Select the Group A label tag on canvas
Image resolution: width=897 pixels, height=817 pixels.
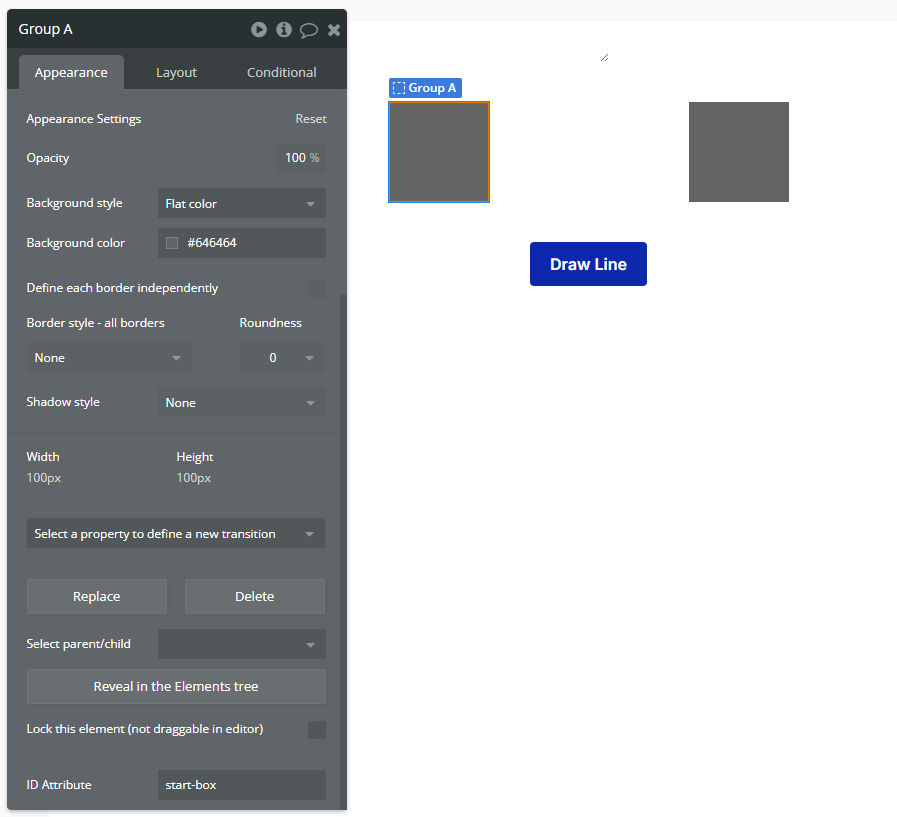(x=425, y=88)
